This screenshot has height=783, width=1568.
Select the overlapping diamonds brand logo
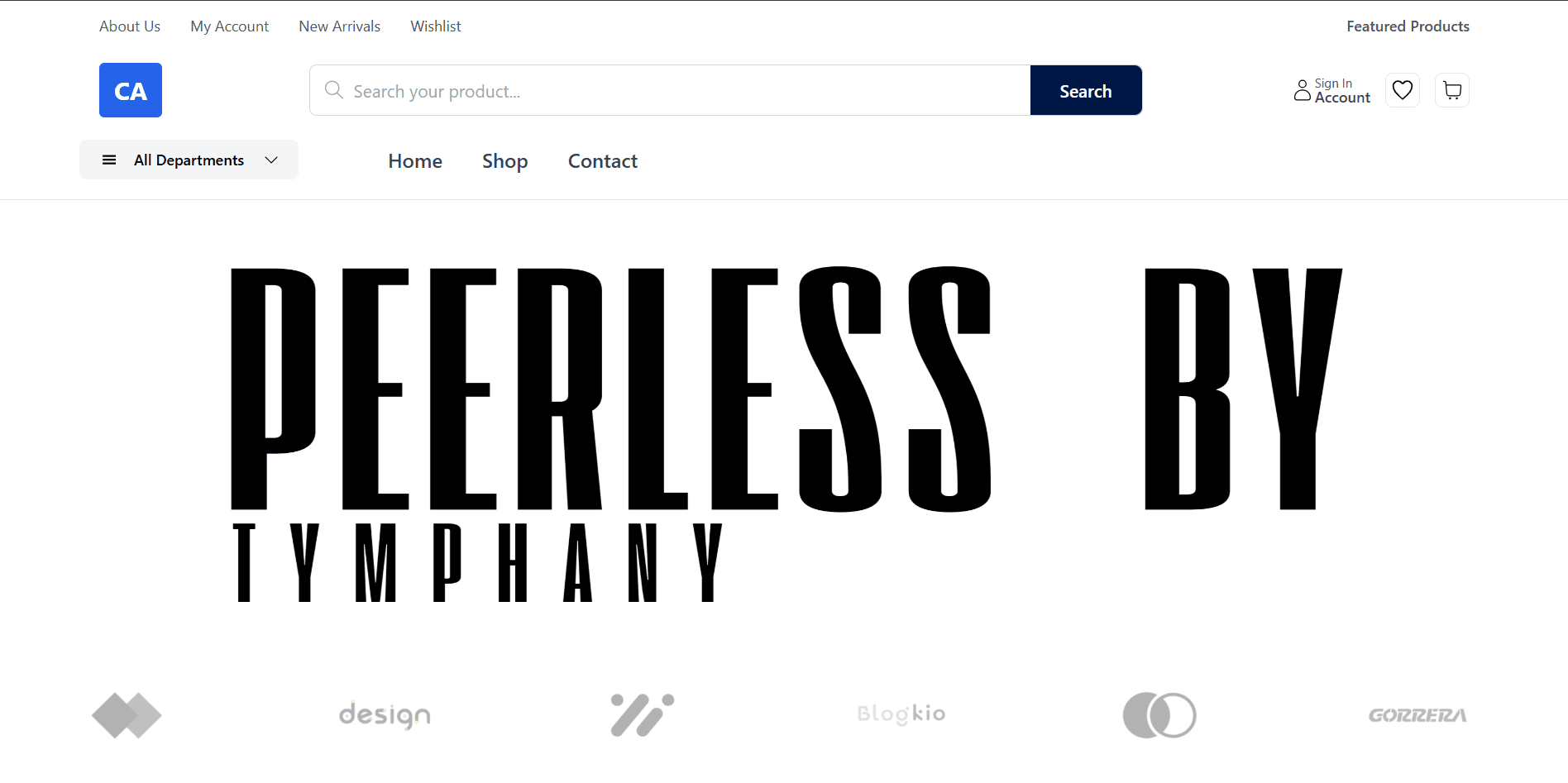pos(127,715)
